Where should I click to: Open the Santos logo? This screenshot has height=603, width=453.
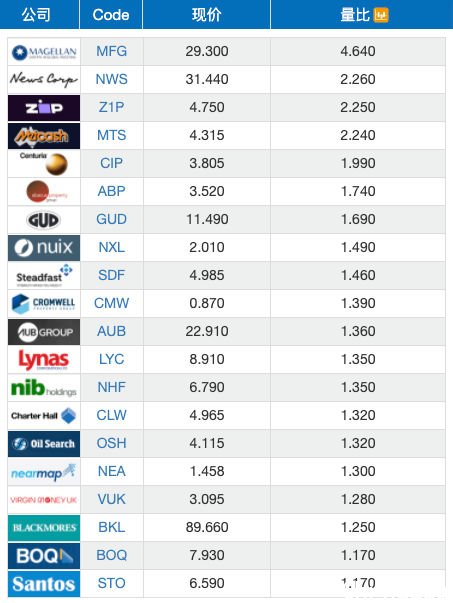(x=44, y=584)
